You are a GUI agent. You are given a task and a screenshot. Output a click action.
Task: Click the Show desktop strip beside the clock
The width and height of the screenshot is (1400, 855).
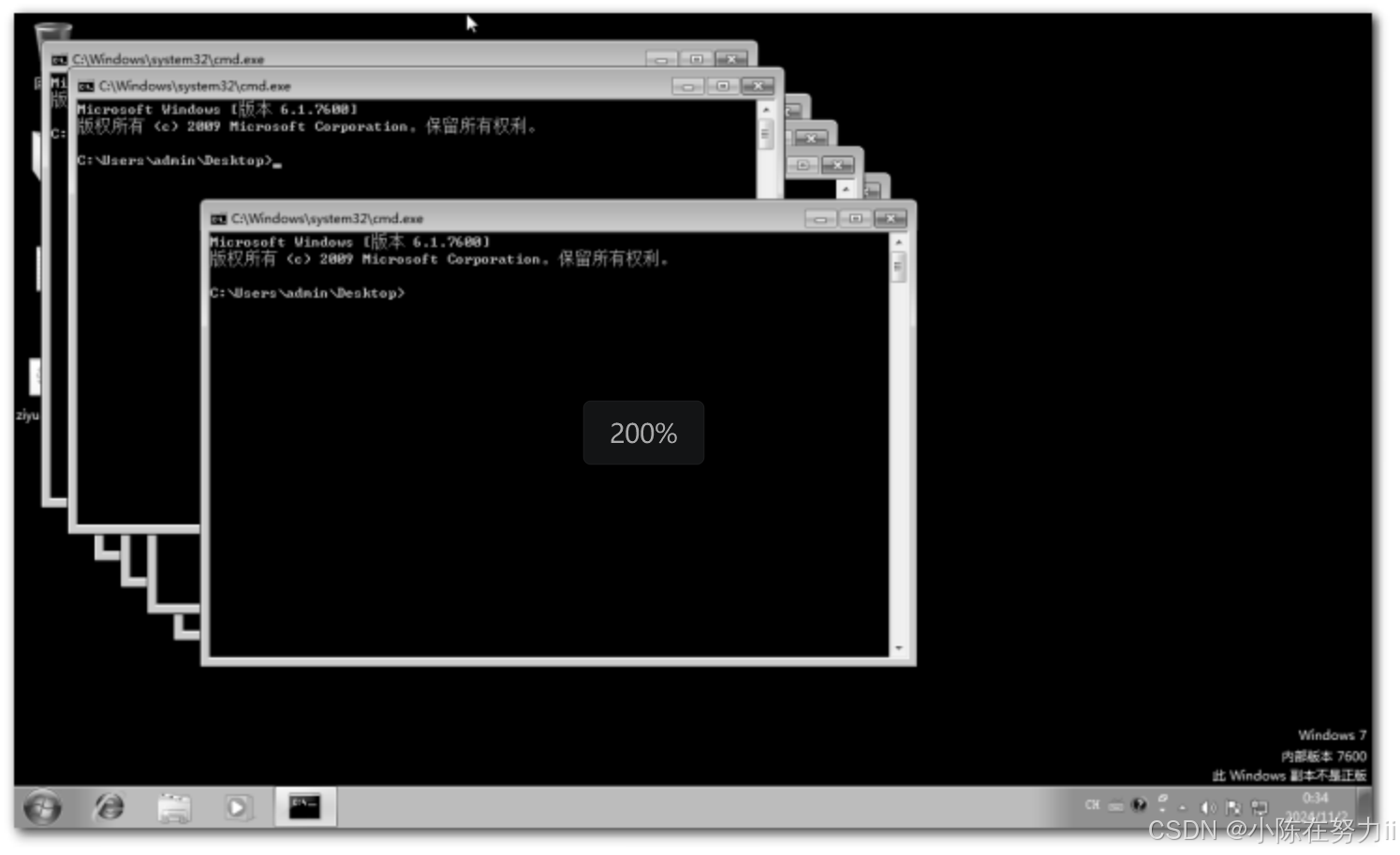point(1365,806)
